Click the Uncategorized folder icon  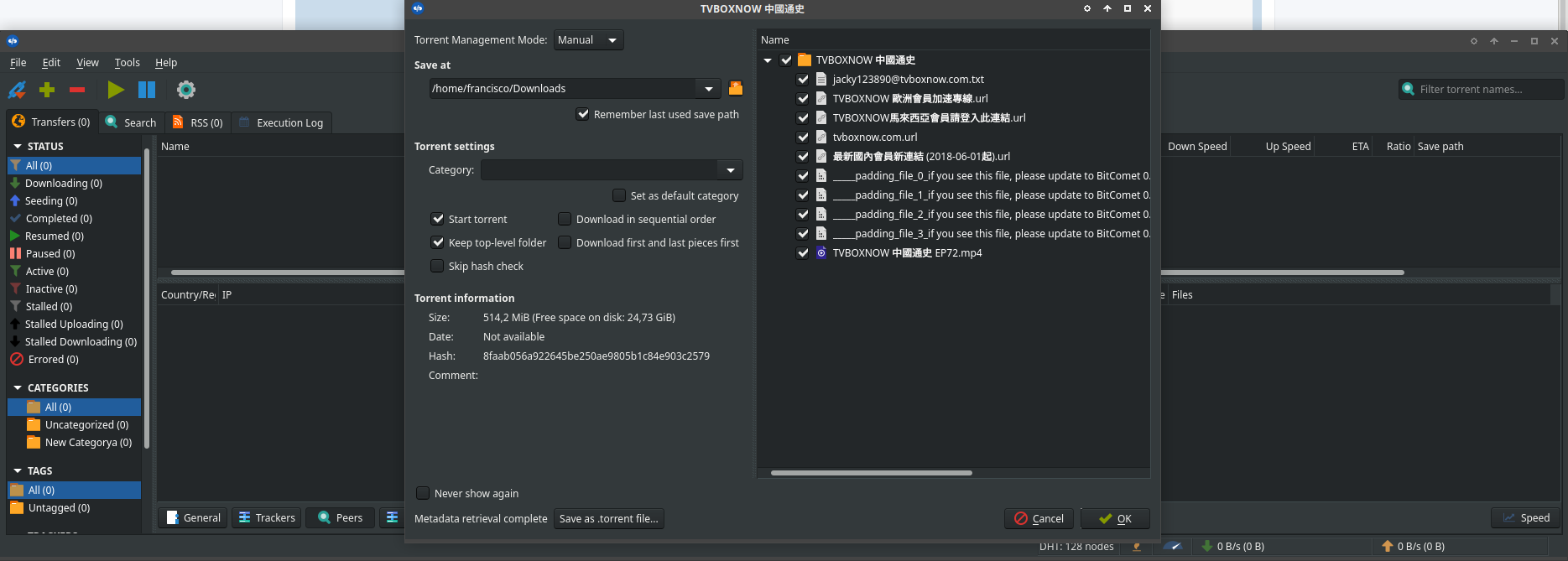tap(34, 424)
